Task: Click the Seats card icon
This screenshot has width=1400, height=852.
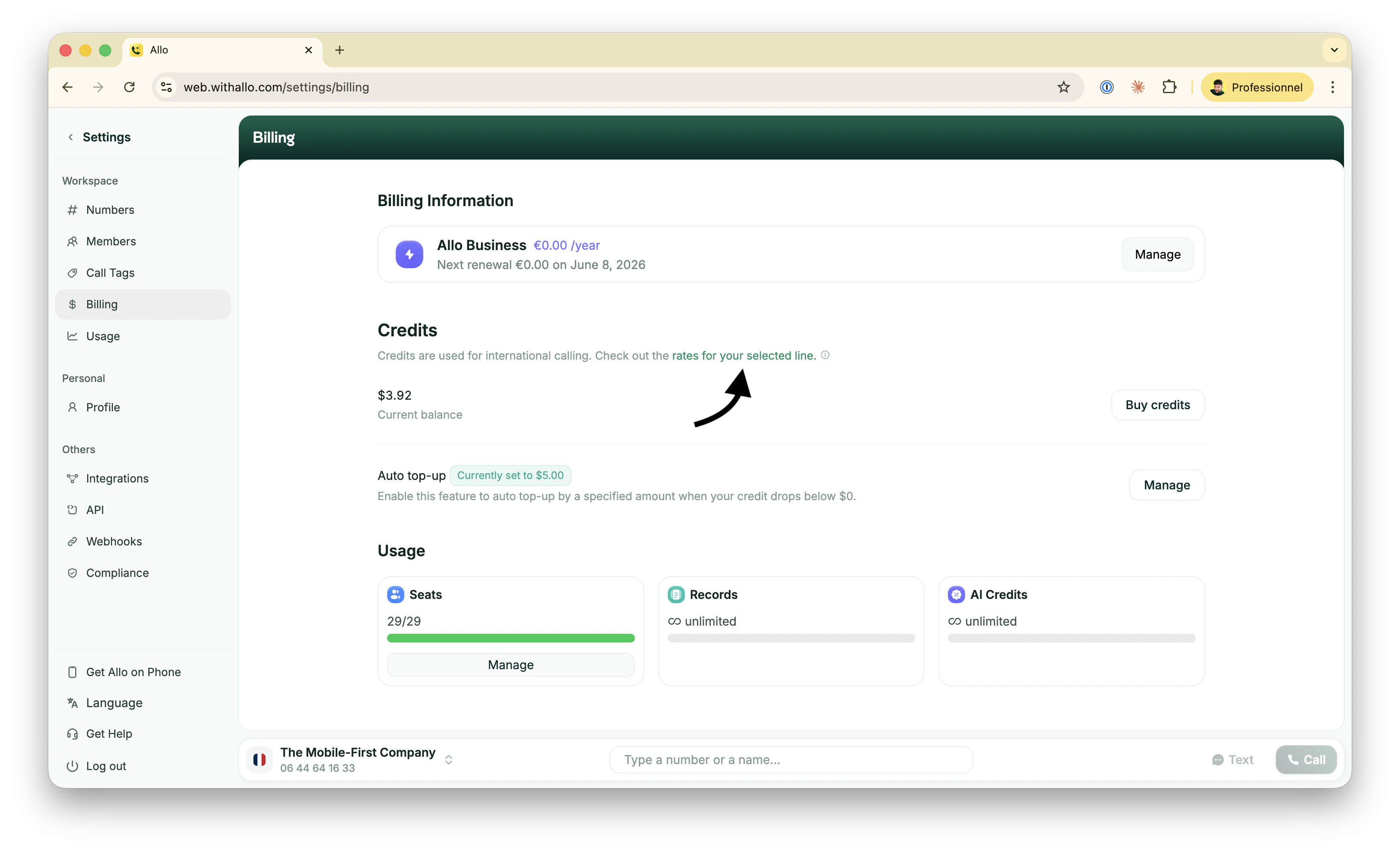Action: coord(395,594)
